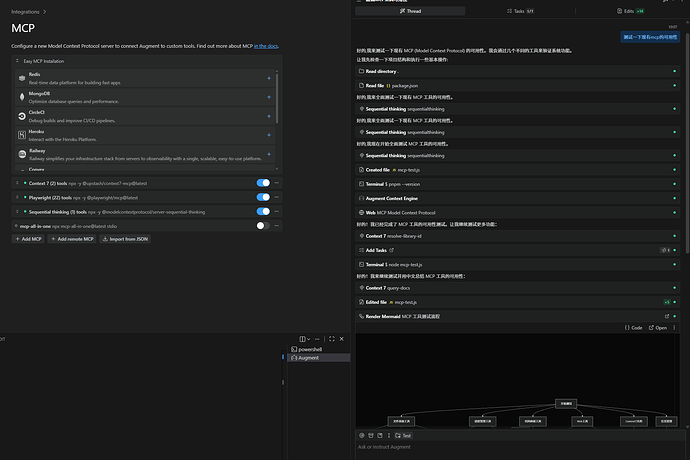Expand the Terminal node mcp-test.js step
The image size is (690, 460).
(x=518, y=265)
